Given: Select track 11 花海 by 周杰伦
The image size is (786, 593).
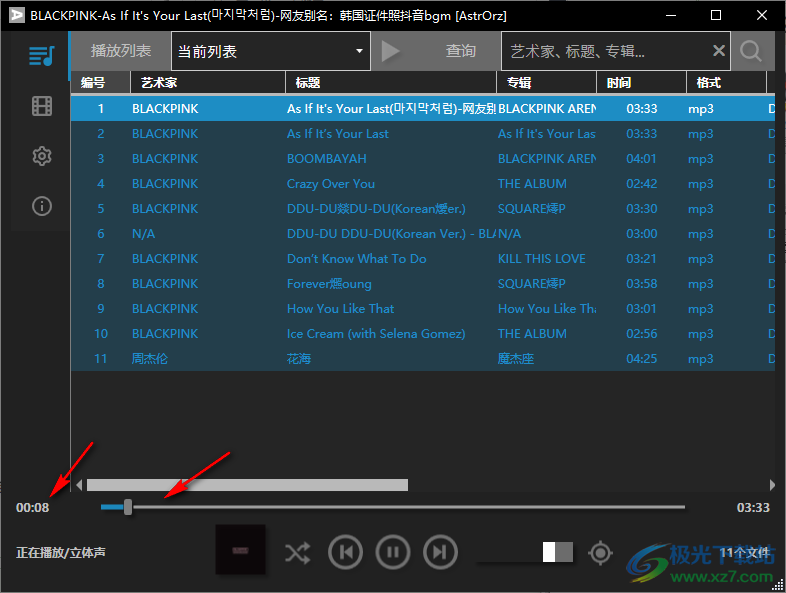Looking at the screenshot, I should click(423, 359).
